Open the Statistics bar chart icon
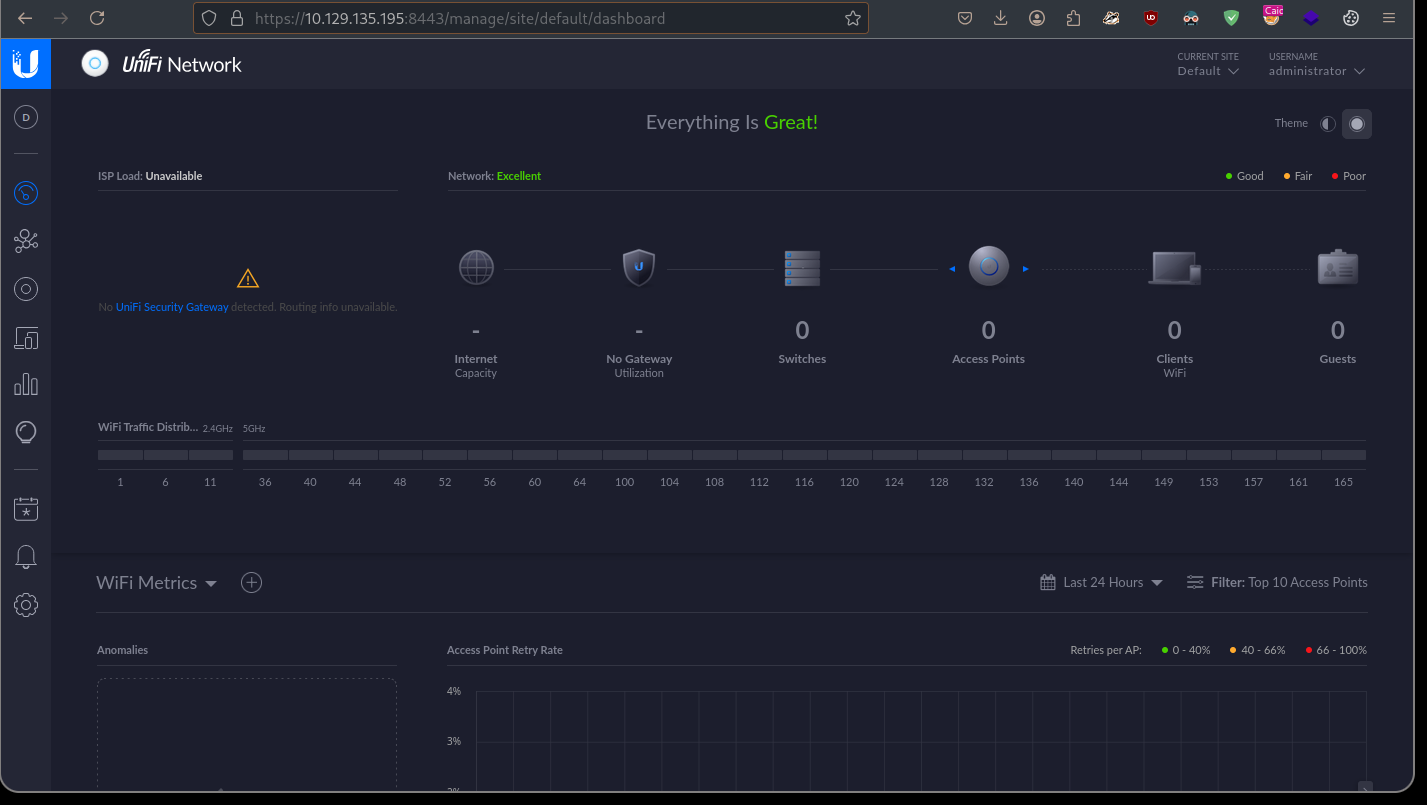 click(x=26, y=385)
